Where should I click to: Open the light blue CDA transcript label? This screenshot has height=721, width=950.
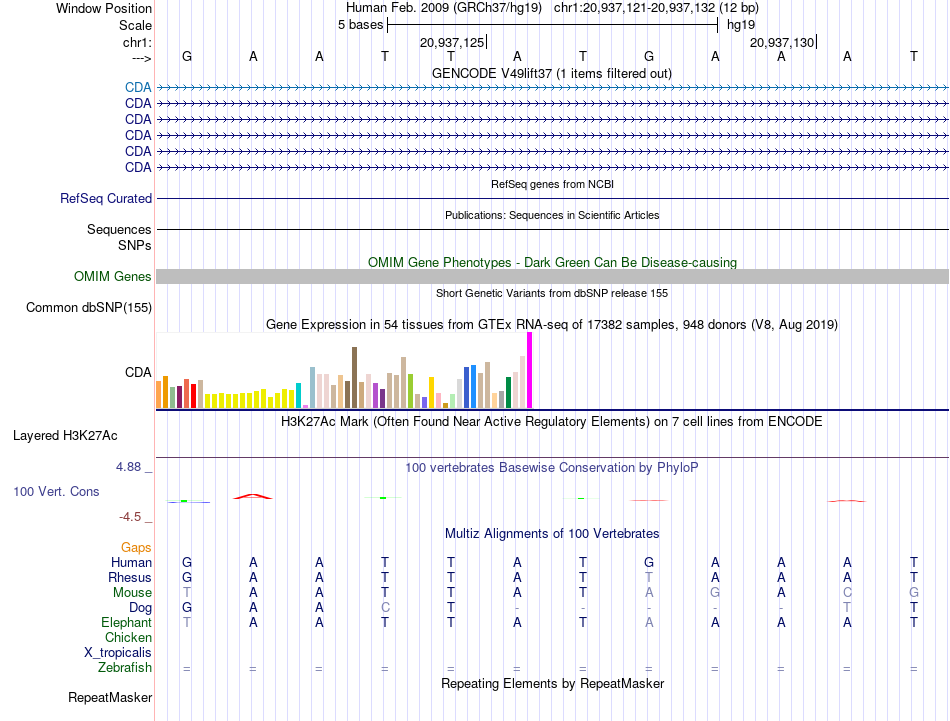pos(138,87)
